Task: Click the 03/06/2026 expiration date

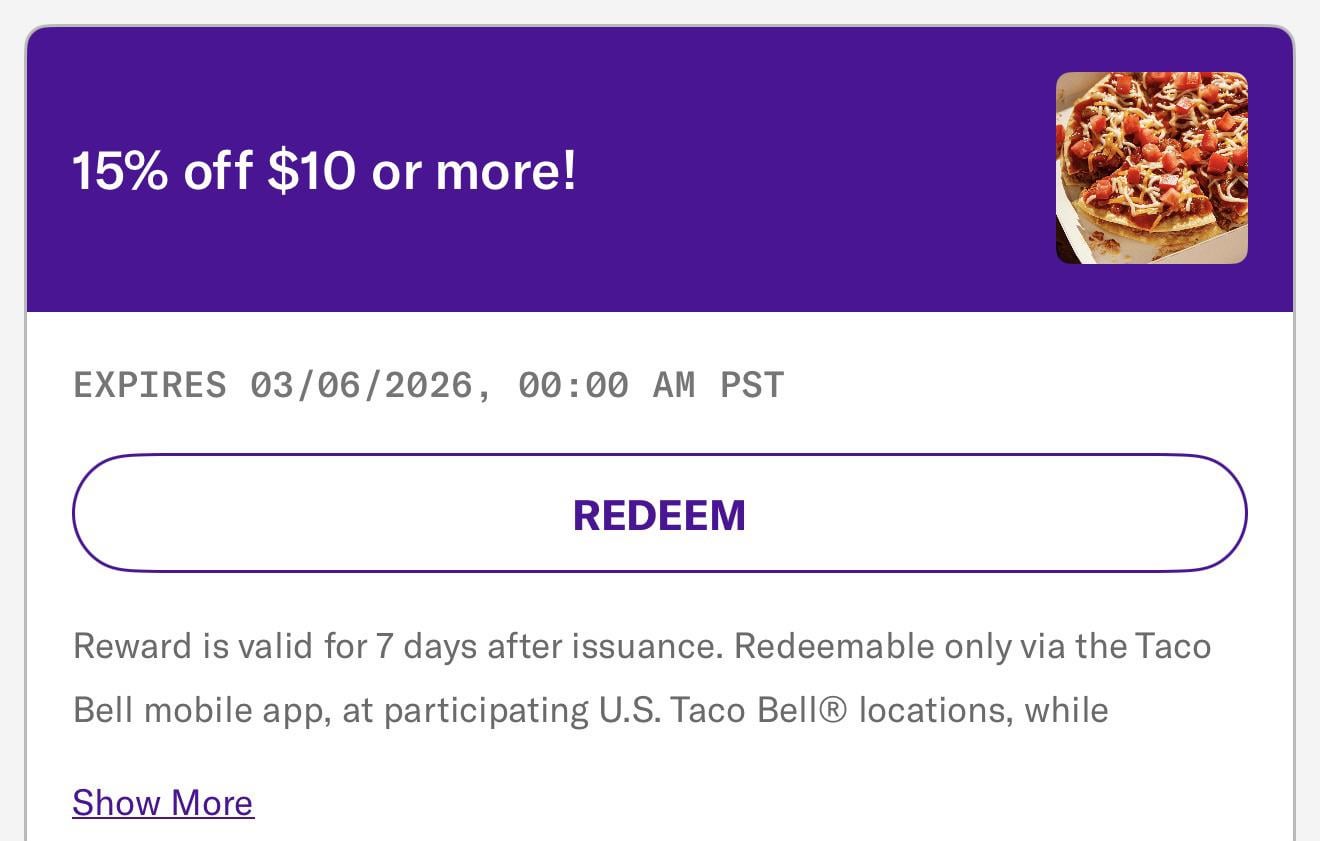Action: click(x=361, y=385)
